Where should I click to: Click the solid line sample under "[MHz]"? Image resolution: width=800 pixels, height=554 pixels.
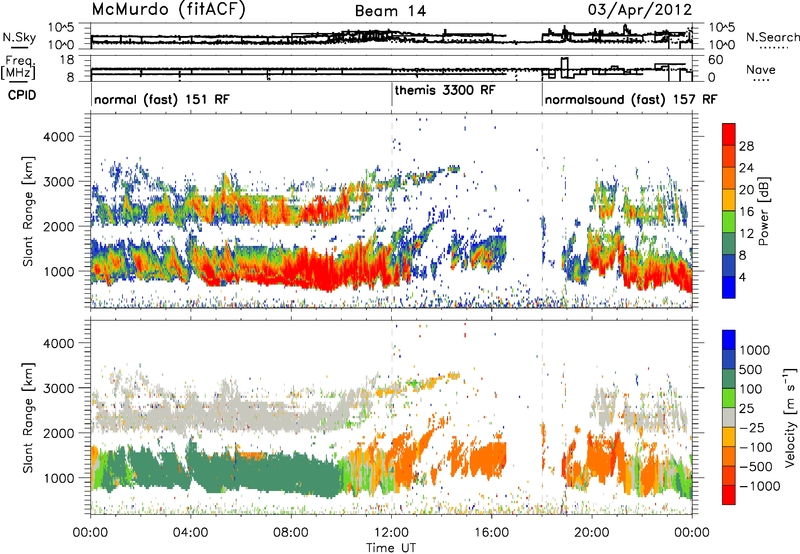pos(19,82)
